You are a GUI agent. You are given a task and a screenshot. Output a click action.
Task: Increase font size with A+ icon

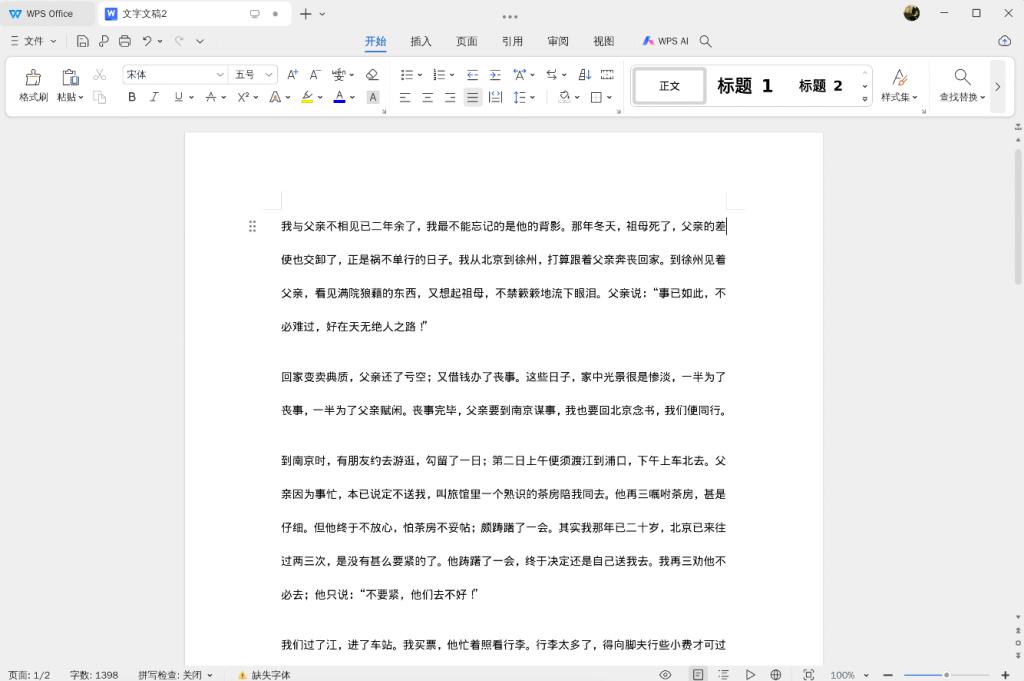coord(293,74)
